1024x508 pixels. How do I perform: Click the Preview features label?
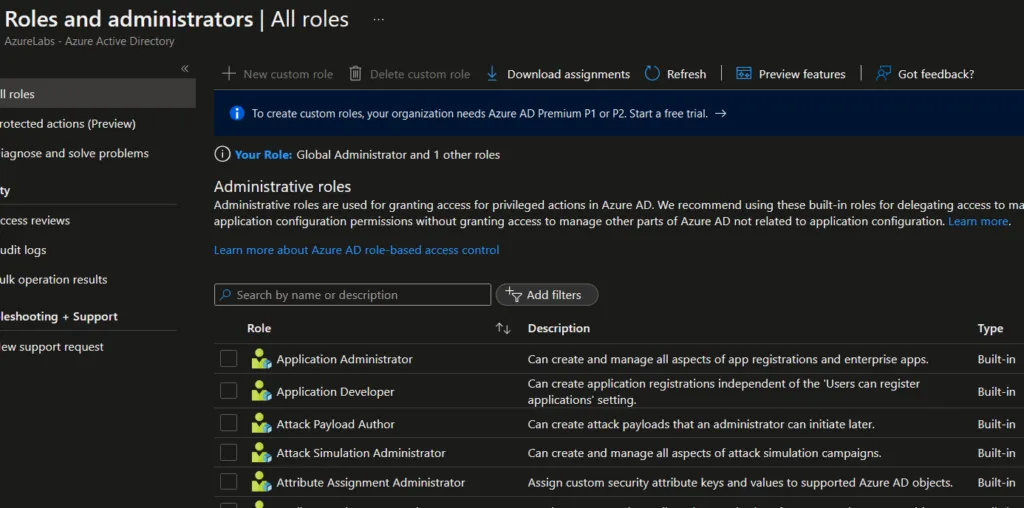coord(802,74)
